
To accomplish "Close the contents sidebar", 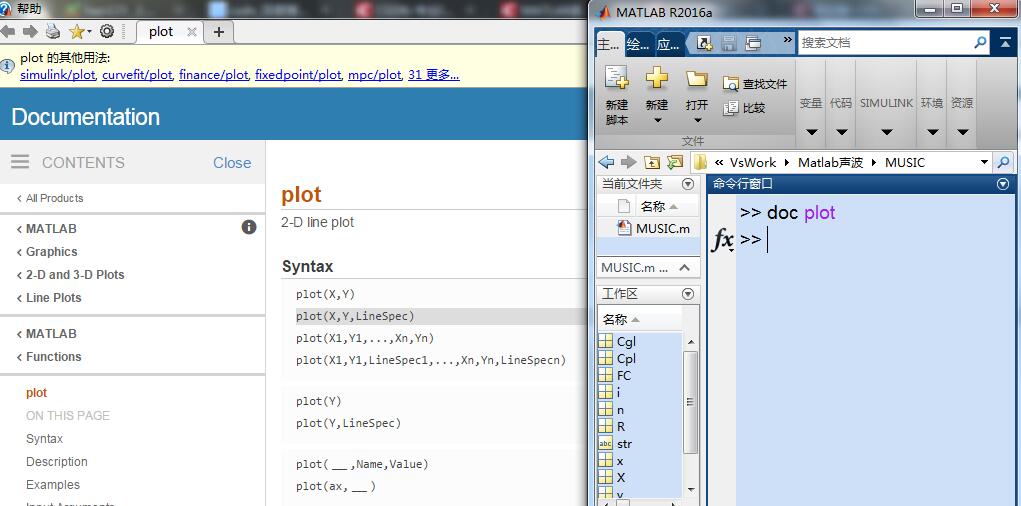I will [x=232, y=163].
